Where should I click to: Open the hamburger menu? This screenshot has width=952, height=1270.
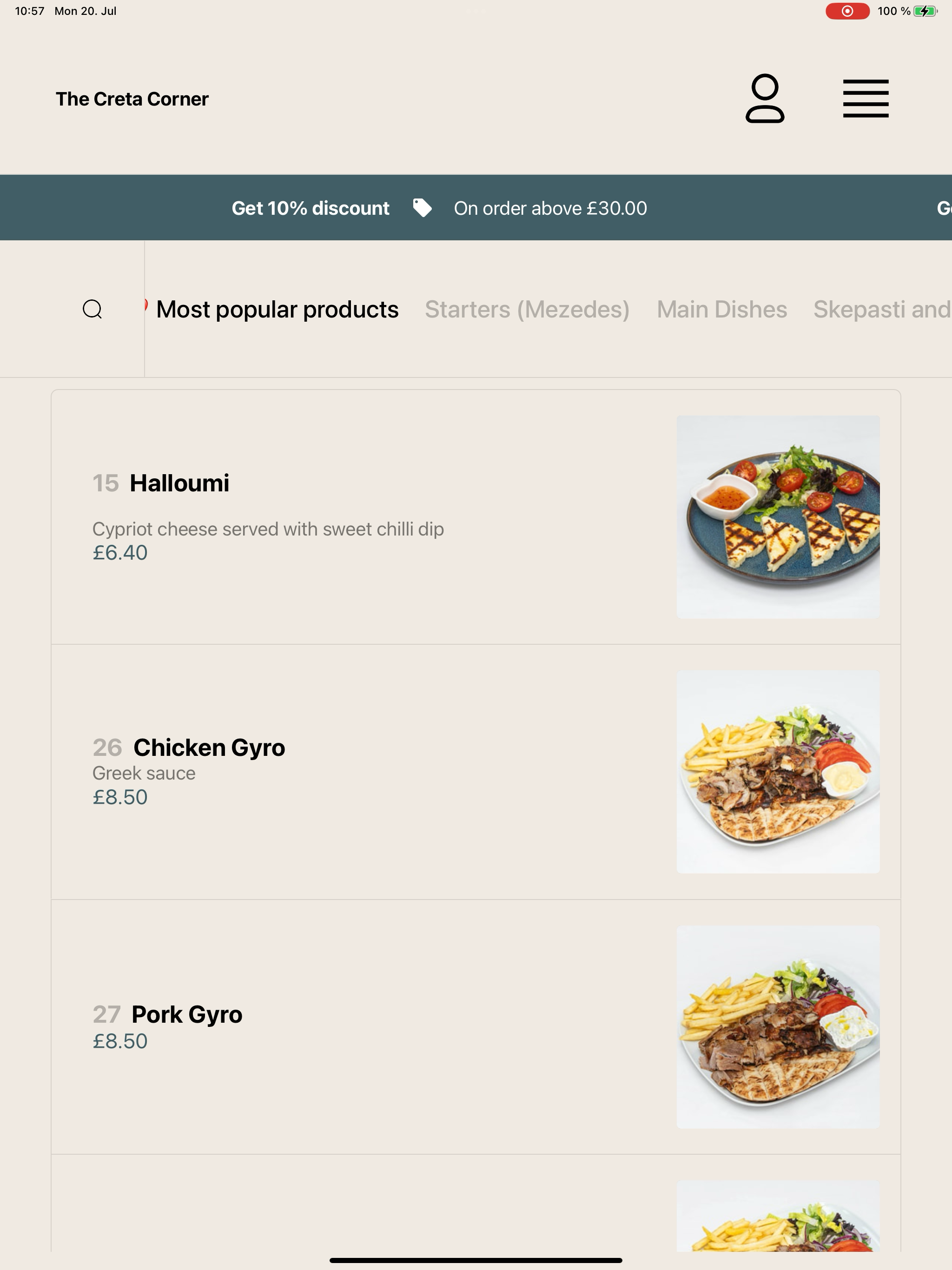point(865,98)
